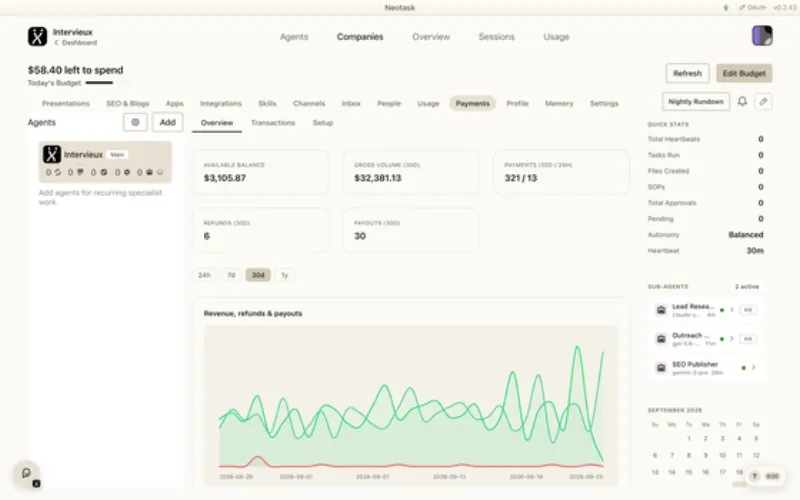Click the Kill button for Lead Resea...
Viewport: 800px width, 500px height.
748,310
